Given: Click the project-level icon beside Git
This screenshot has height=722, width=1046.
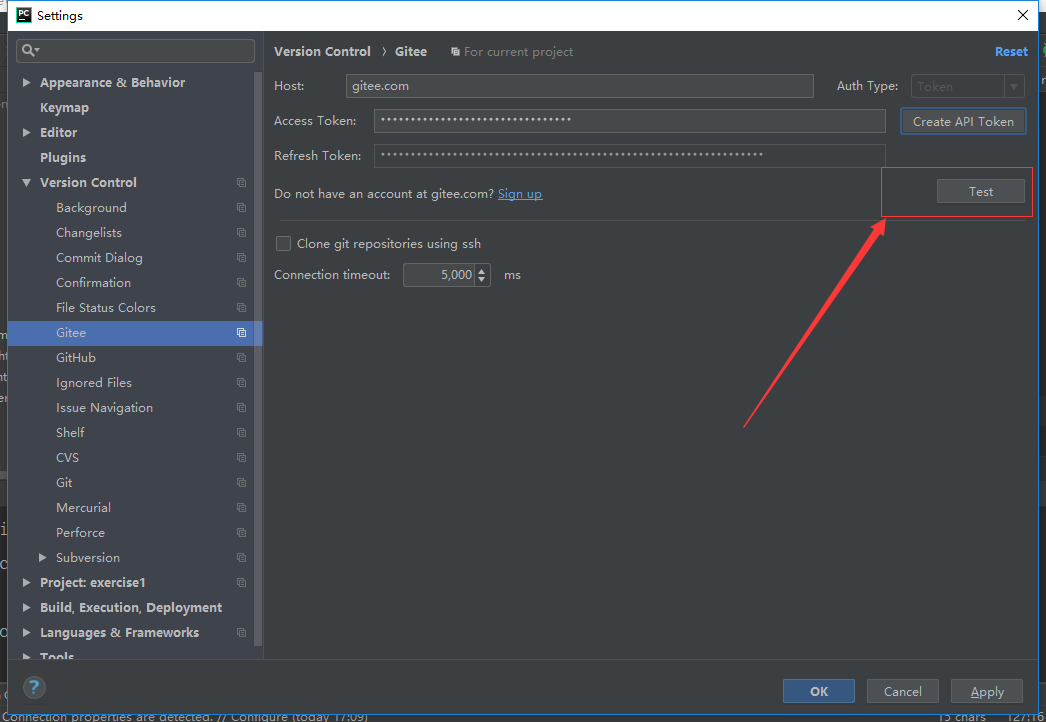Looking at the screenshot, I should (x=241, y=483).
